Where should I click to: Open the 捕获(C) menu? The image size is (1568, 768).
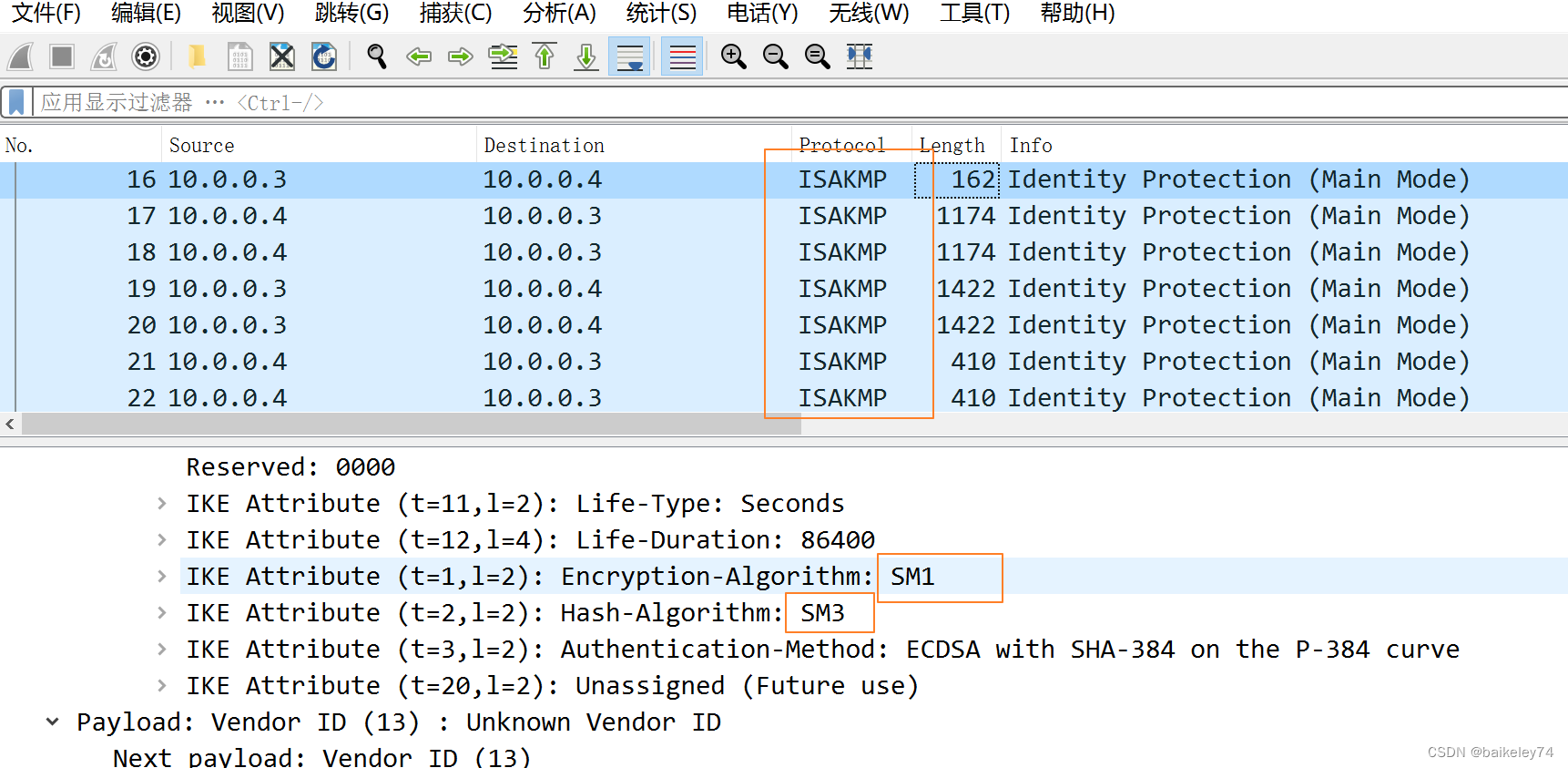tap(455, 14)
